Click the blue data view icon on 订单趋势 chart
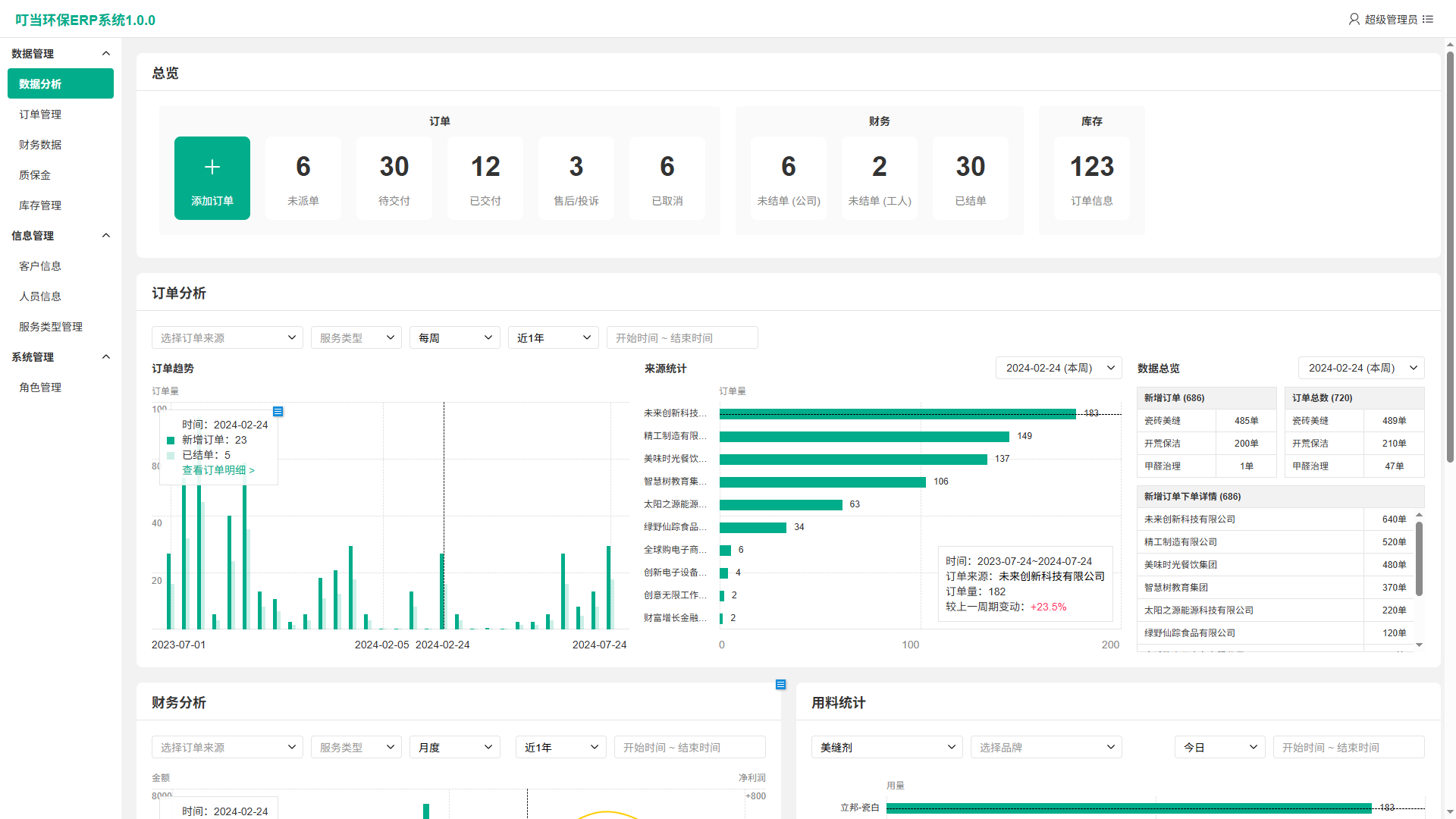This screenshot has width=1456, height=819. click(278, 411)
